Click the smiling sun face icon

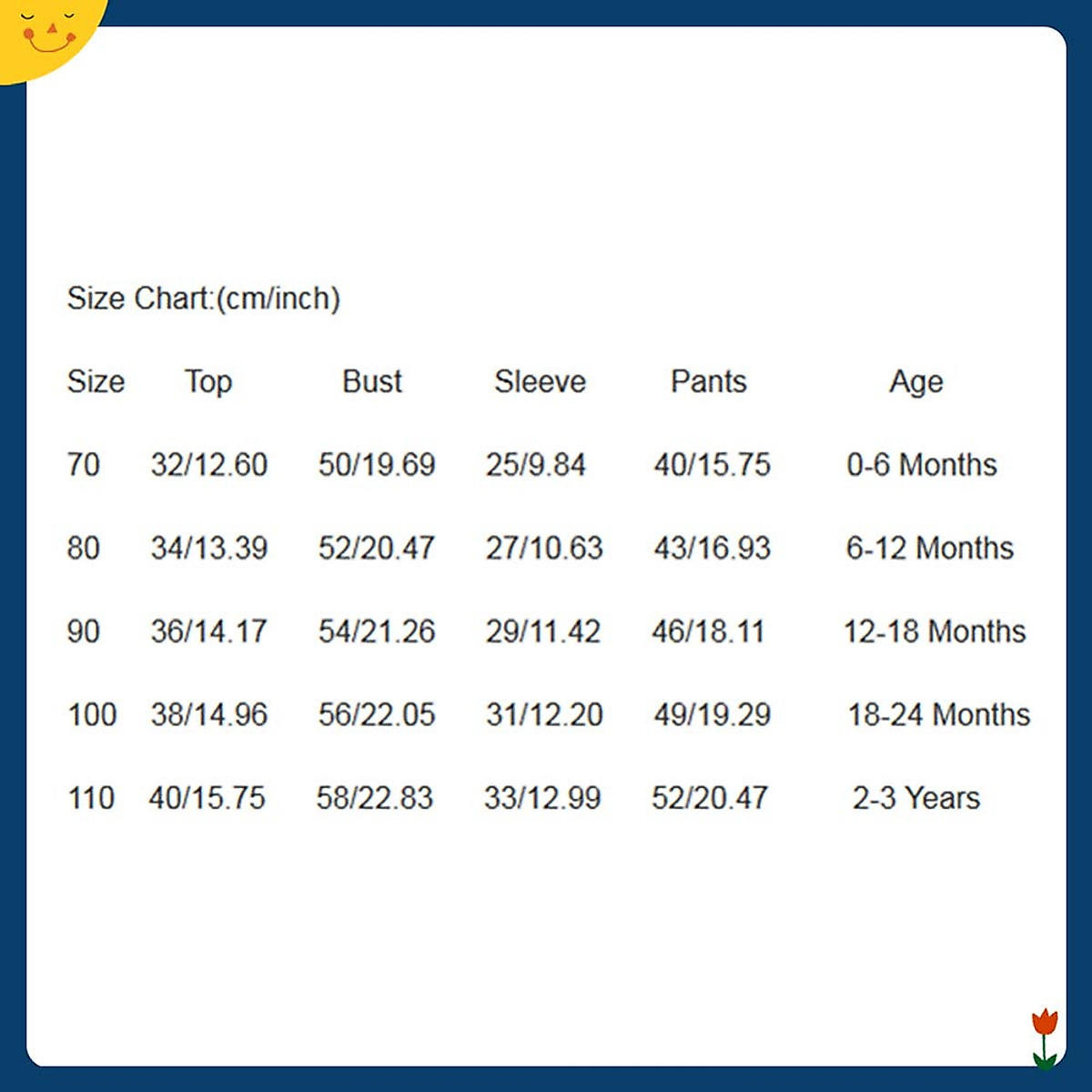tap(47, 33)
